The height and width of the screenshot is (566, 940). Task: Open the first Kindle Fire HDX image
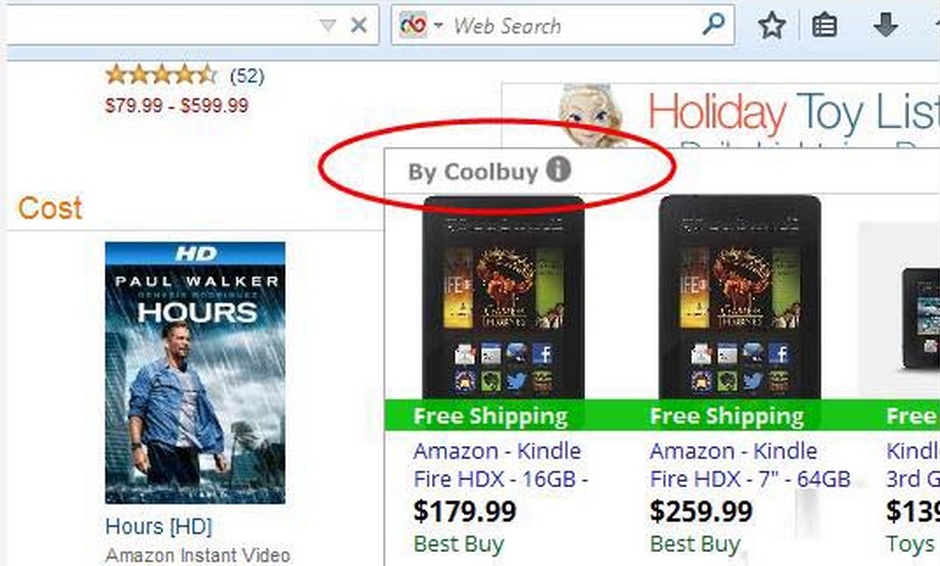point(503,298)
